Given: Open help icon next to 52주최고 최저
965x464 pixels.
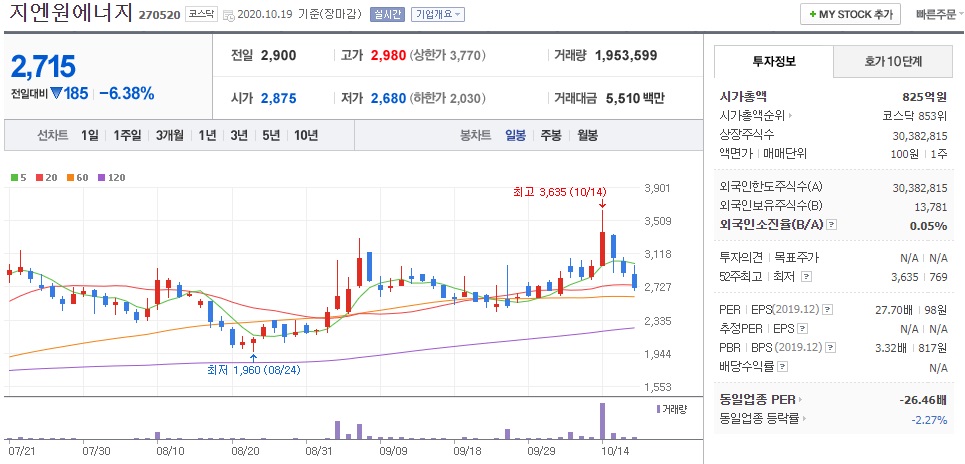Looking at the screenshot, I should click(807, 277).
